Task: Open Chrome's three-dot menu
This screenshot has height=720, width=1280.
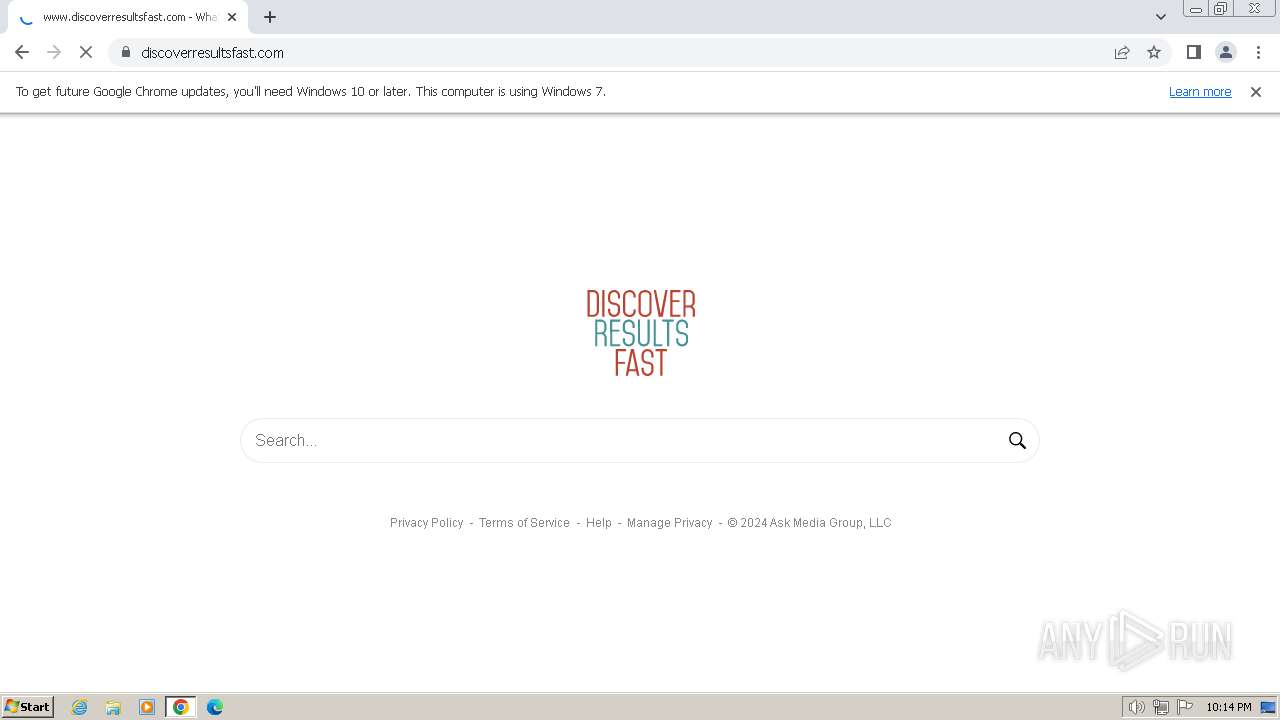Action: (1258, 52)
